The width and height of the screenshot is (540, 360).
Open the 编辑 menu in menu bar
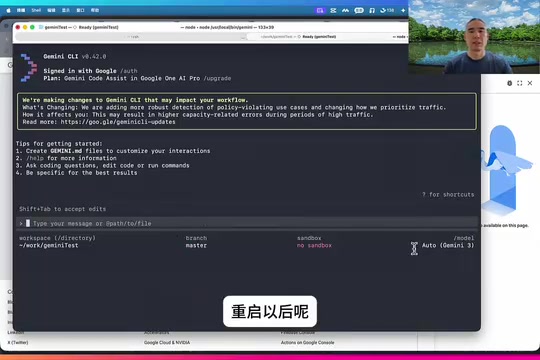pos(51,10)
